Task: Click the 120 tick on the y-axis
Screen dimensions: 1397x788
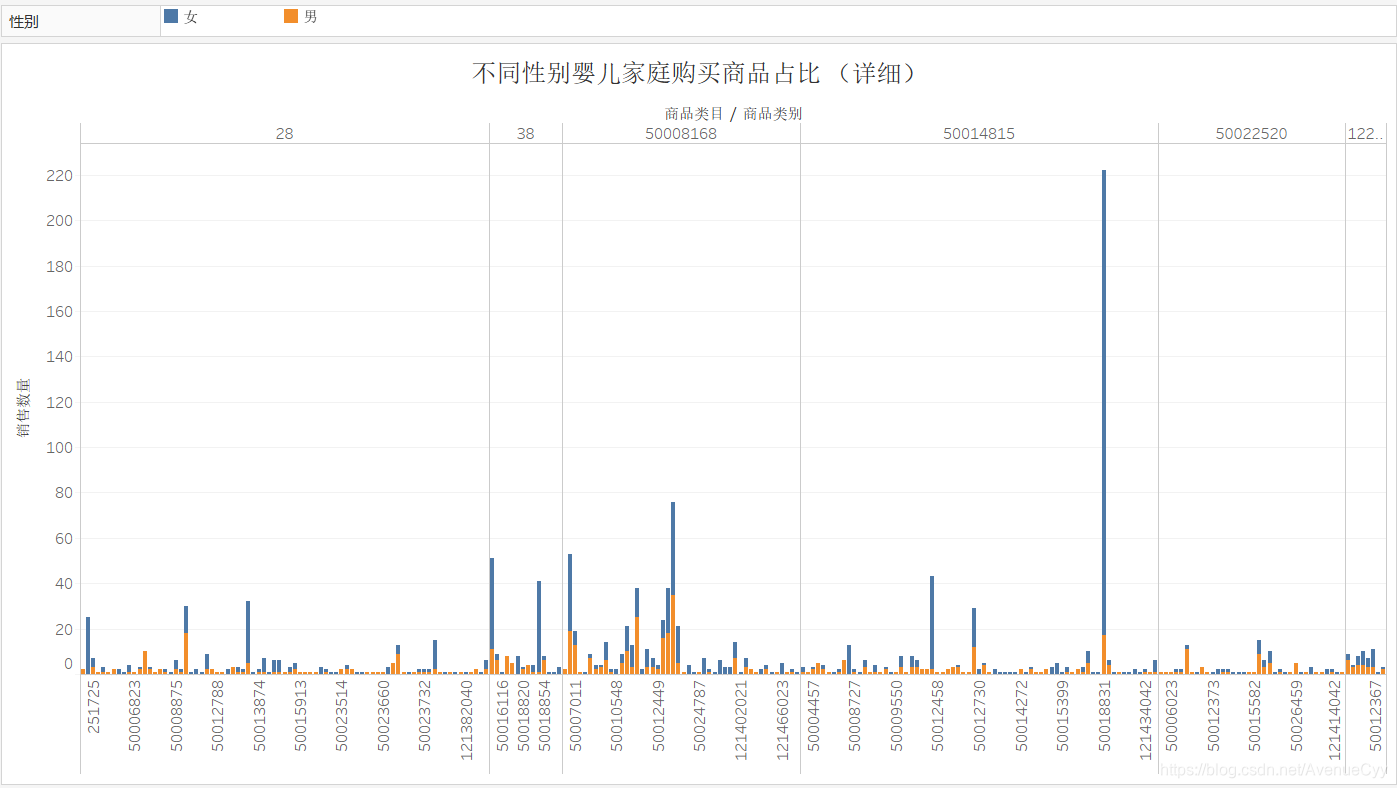Action: pyautogui.click(x=60, y=403)
